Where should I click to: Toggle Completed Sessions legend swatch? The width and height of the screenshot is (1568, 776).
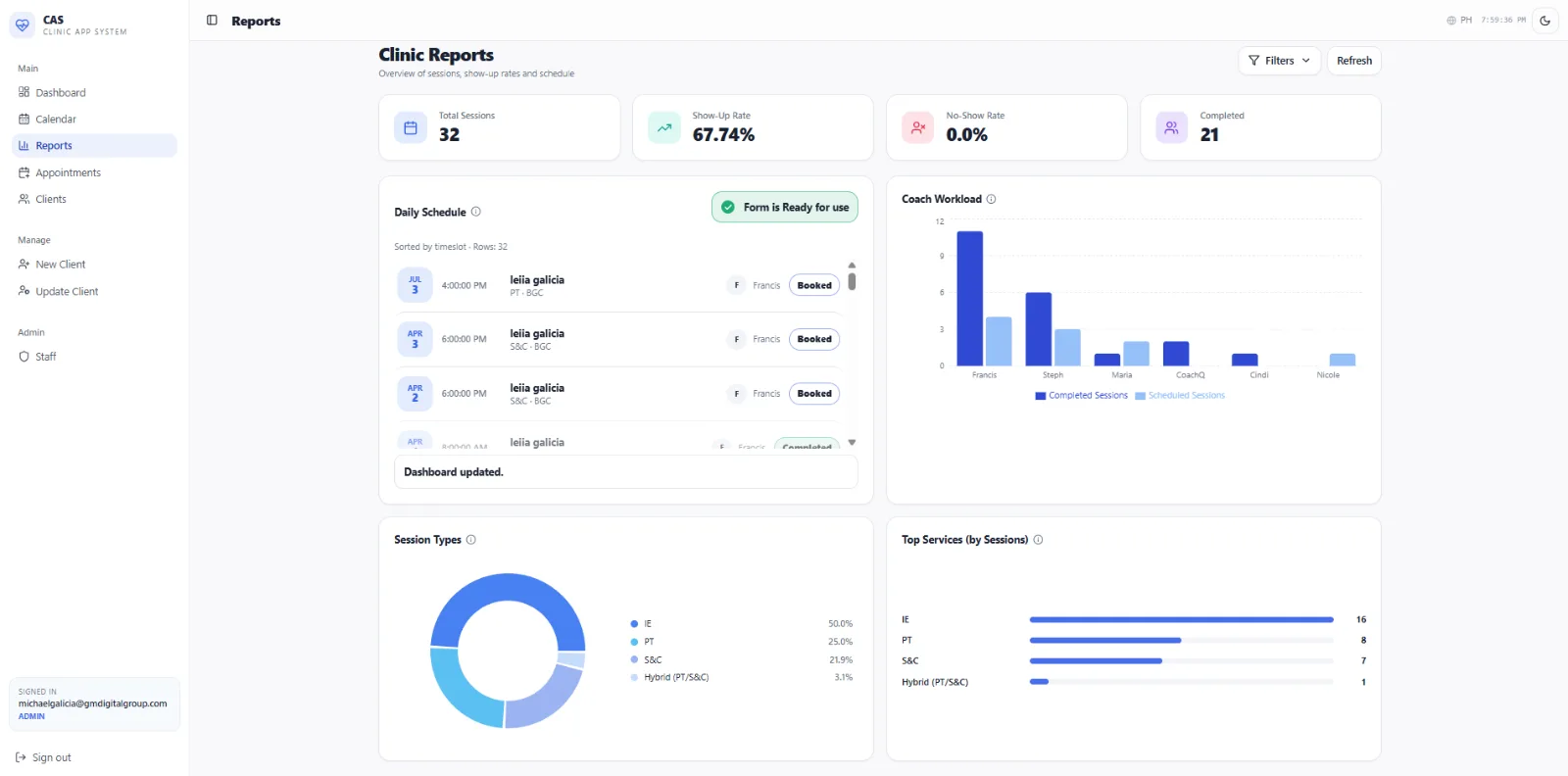[1041, 396]
